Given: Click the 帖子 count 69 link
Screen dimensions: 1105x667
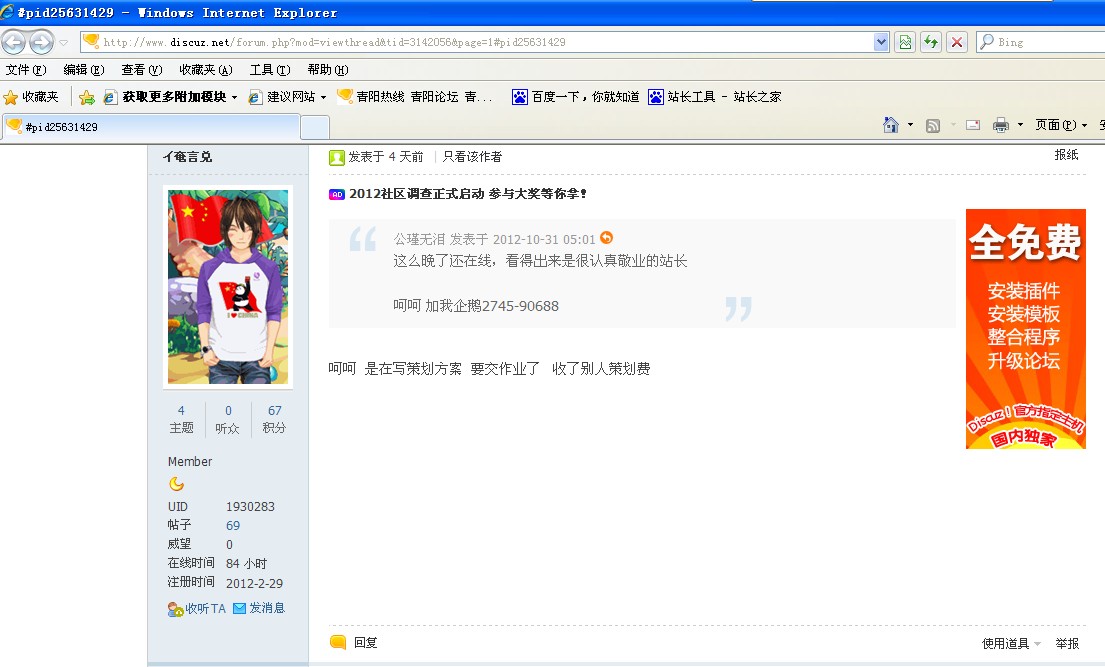Looking at the screenshot, I should (x=233, y=525).
